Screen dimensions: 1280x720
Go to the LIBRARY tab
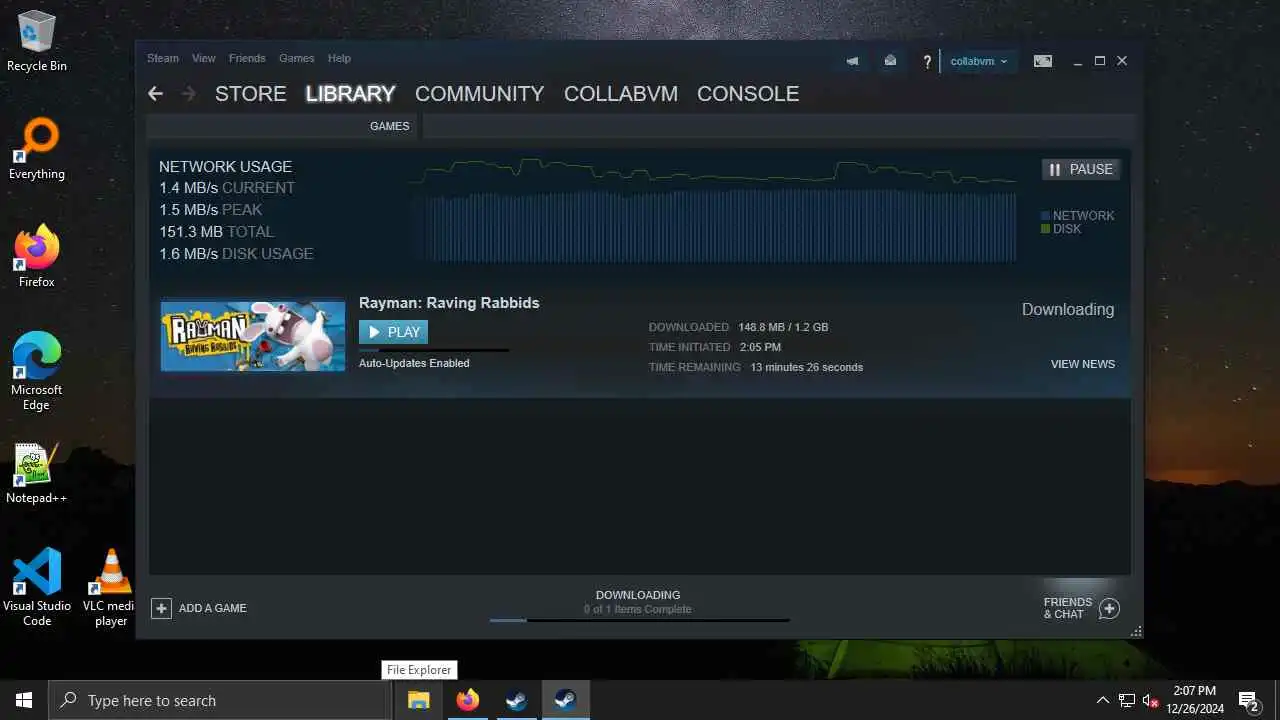350,93
